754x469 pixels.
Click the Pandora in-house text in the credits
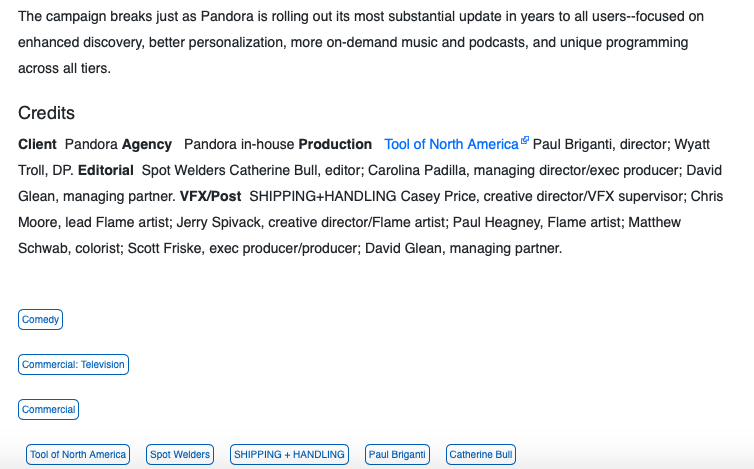(x=239, y=144)
